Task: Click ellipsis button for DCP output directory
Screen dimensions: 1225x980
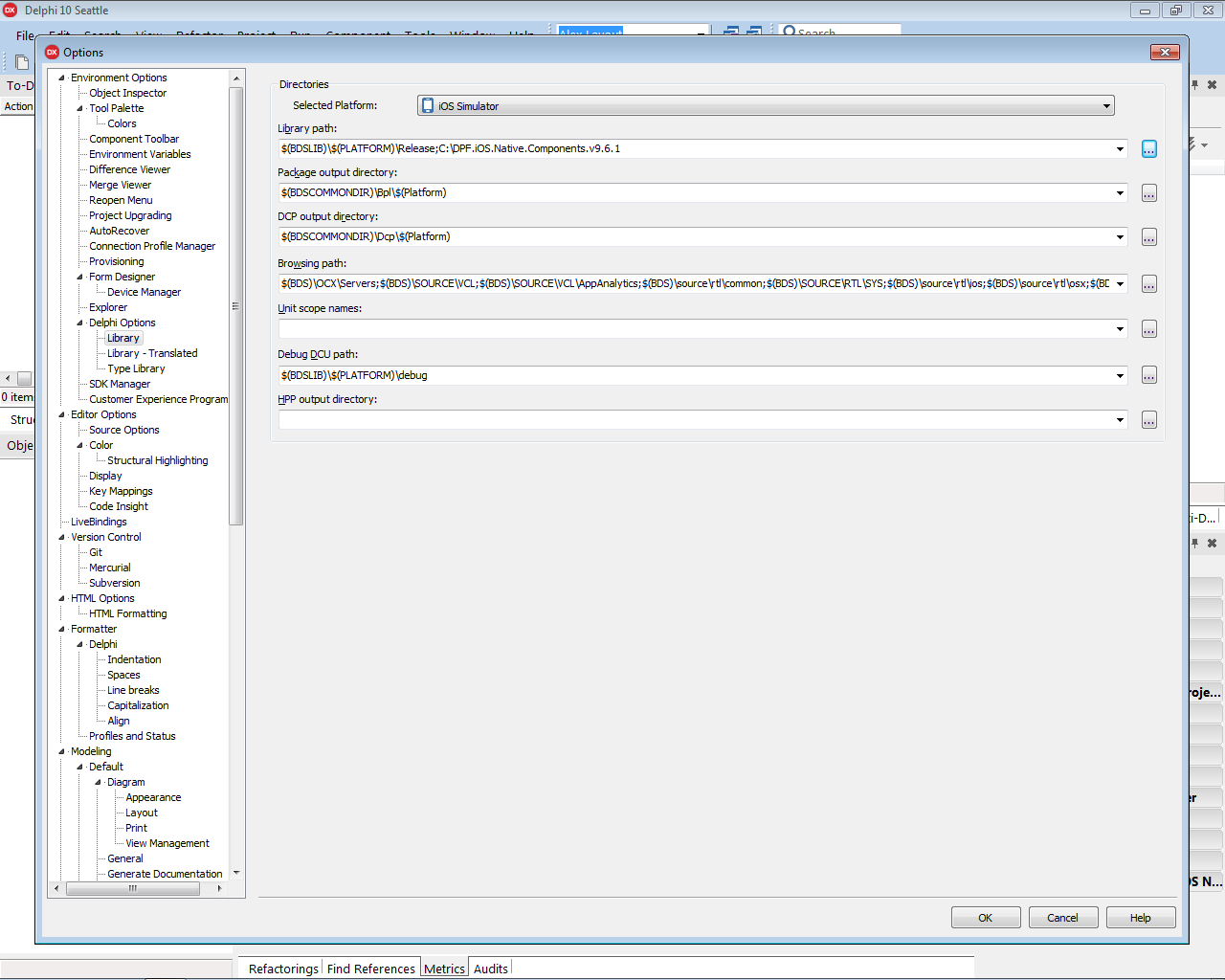Action: tap(1148, 237)
